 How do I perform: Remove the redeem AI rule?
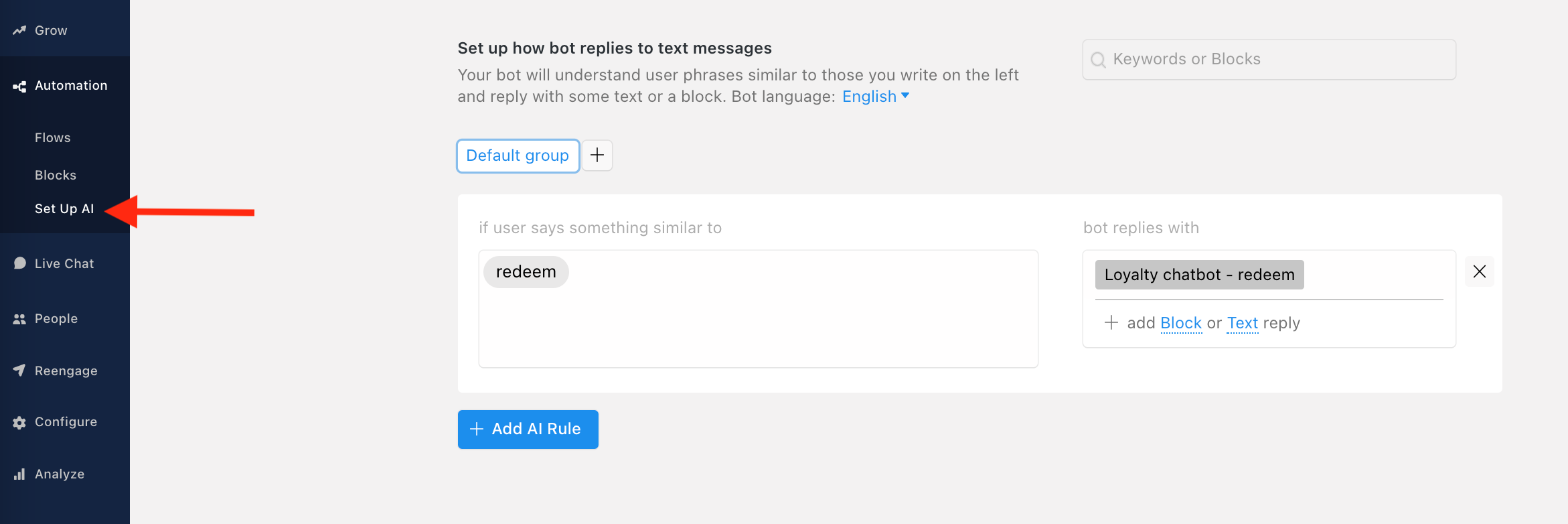[1480, 271]
